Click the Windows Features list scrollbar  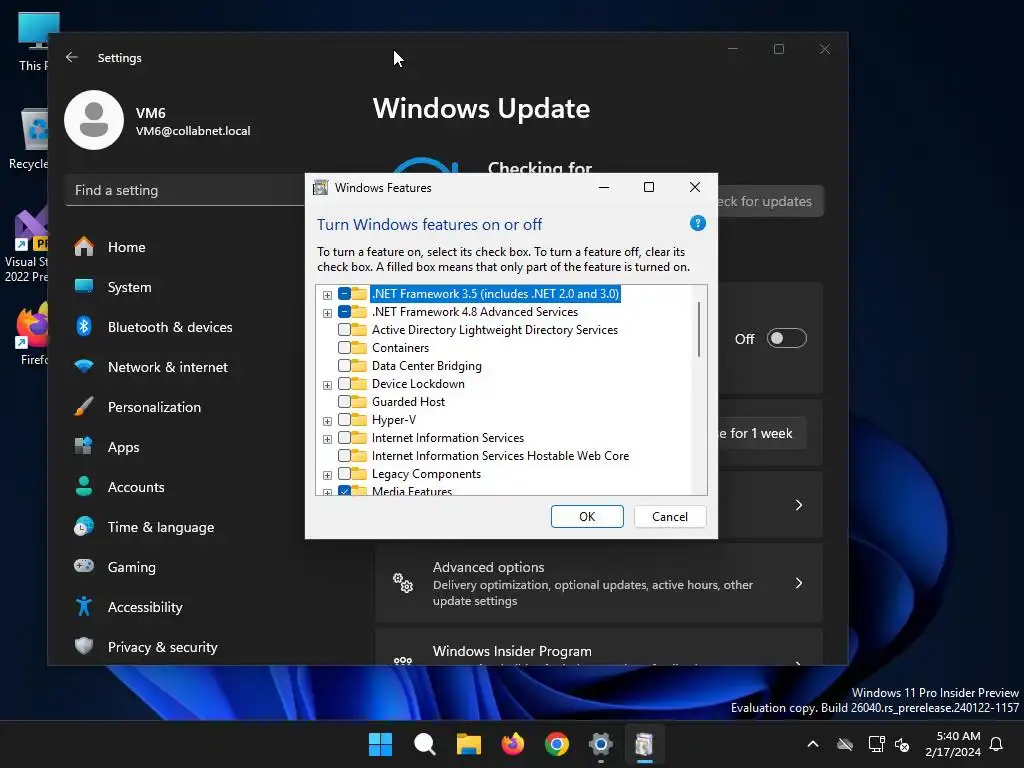pyautogui.click(x=699, y=330)
